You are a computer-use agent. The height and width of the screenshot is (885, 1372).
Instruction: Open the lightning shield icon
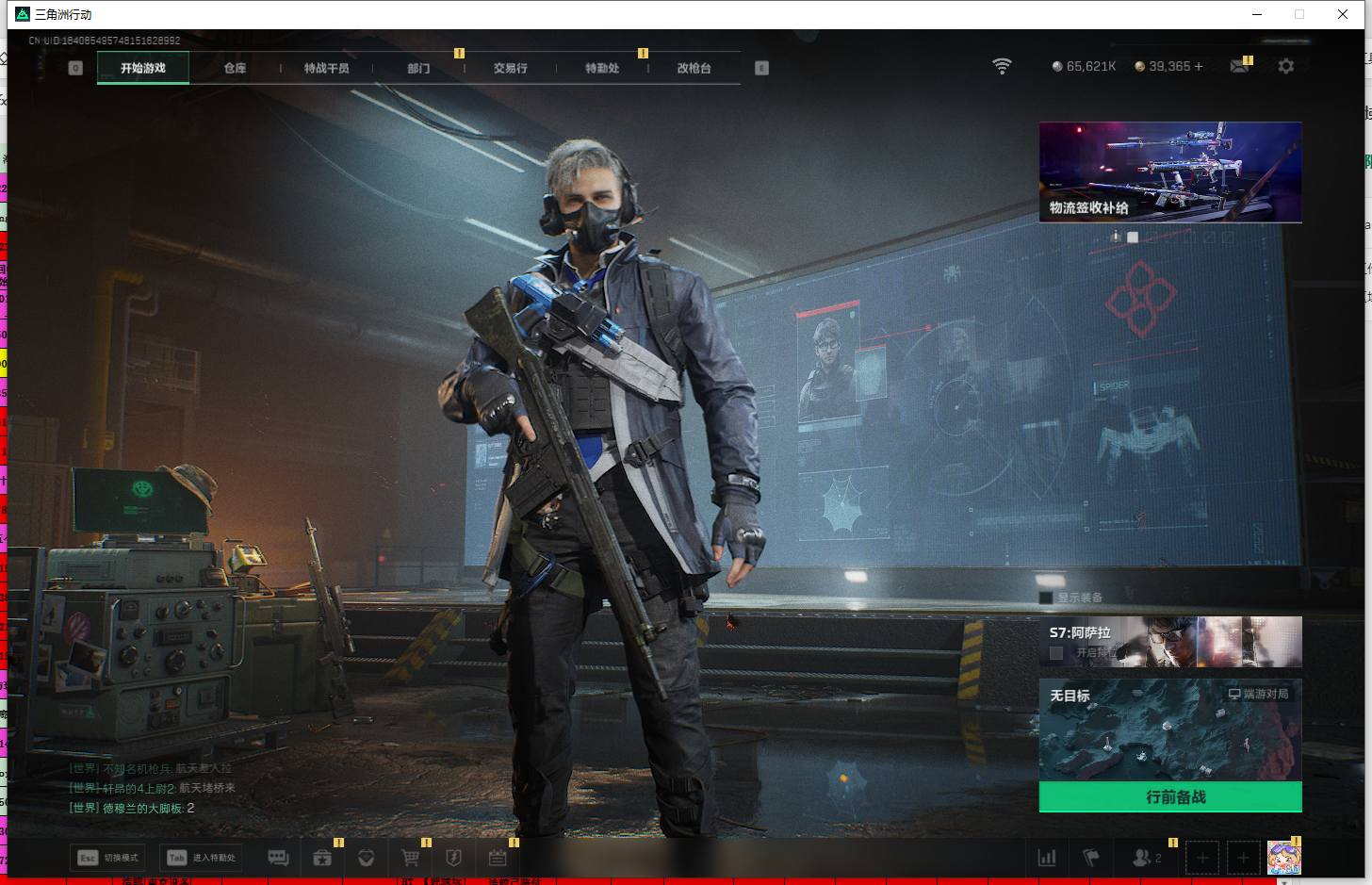pyautogui.click(x=453, y=858)
